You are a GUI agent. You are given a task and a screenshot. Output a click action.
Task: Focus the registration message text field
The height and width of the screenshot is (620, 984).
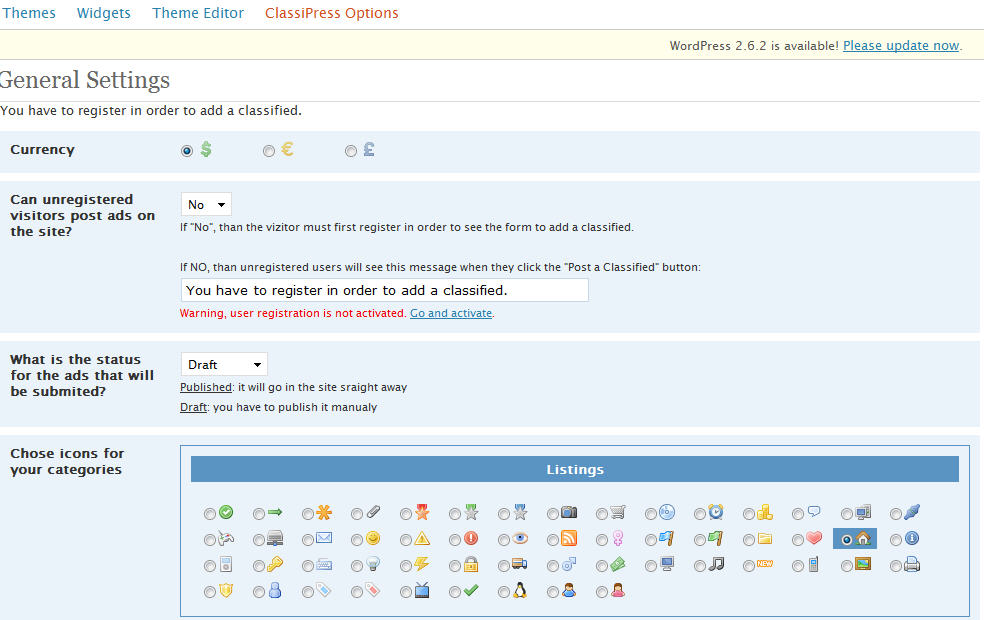(x=385, y=290)
